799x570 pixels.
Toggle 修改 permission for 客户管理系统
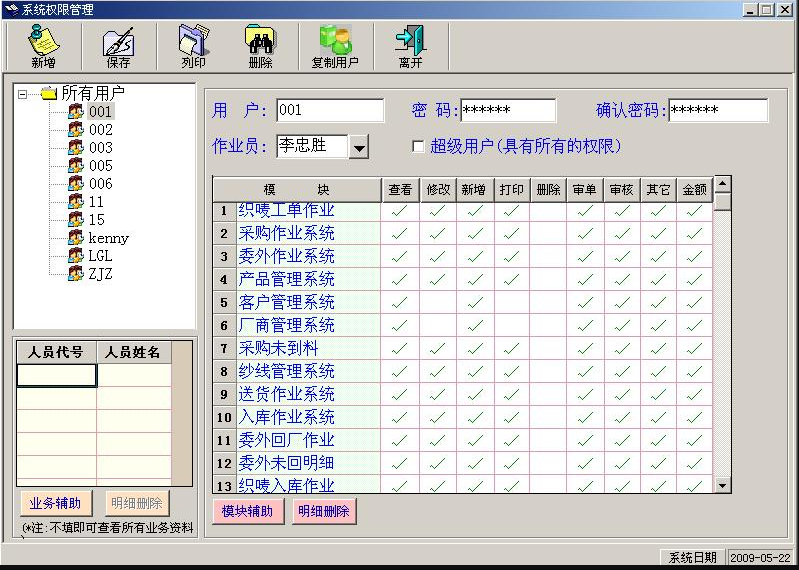click(438, 302)
